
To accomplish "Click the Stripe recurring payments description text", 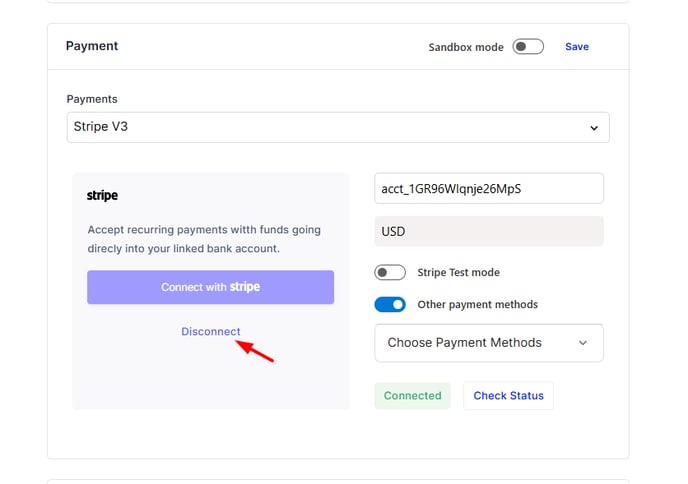I will (x=204, y=239).
